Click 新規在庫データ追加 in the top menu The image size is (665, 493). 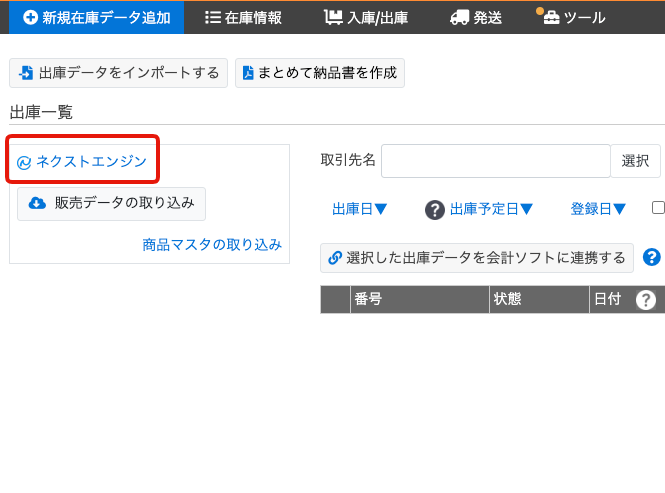pos(97,17)
